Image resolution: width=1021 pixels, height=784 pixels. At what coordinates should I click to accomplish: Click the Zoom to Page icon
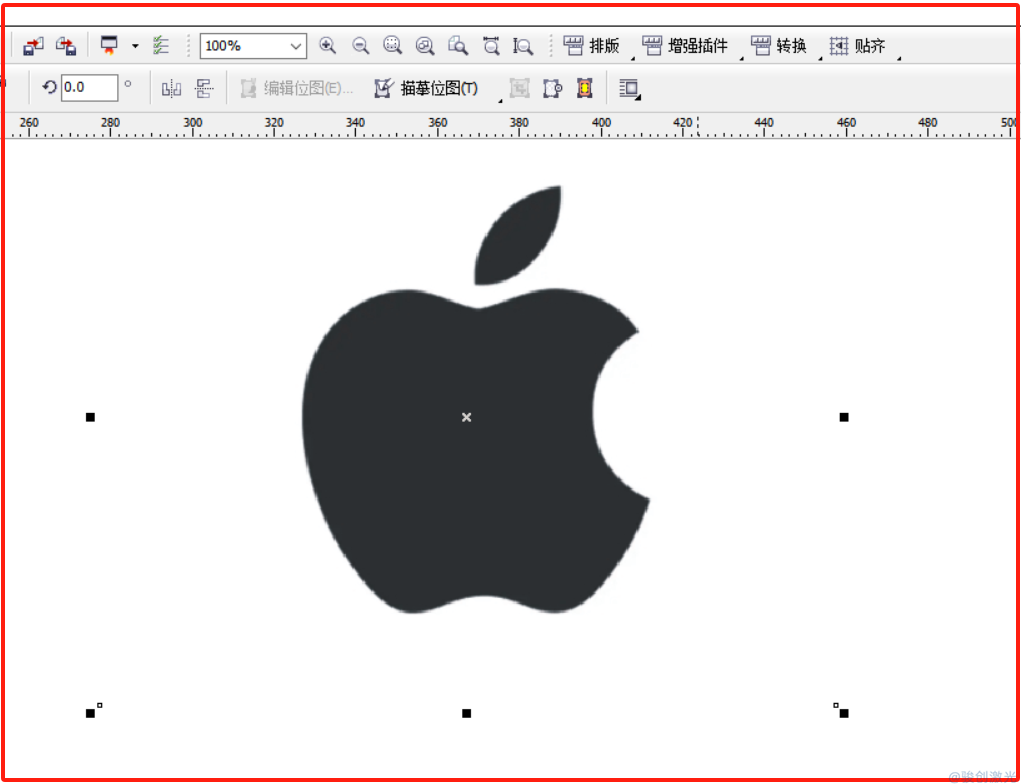pyautogui.click(x=458, y=46)
